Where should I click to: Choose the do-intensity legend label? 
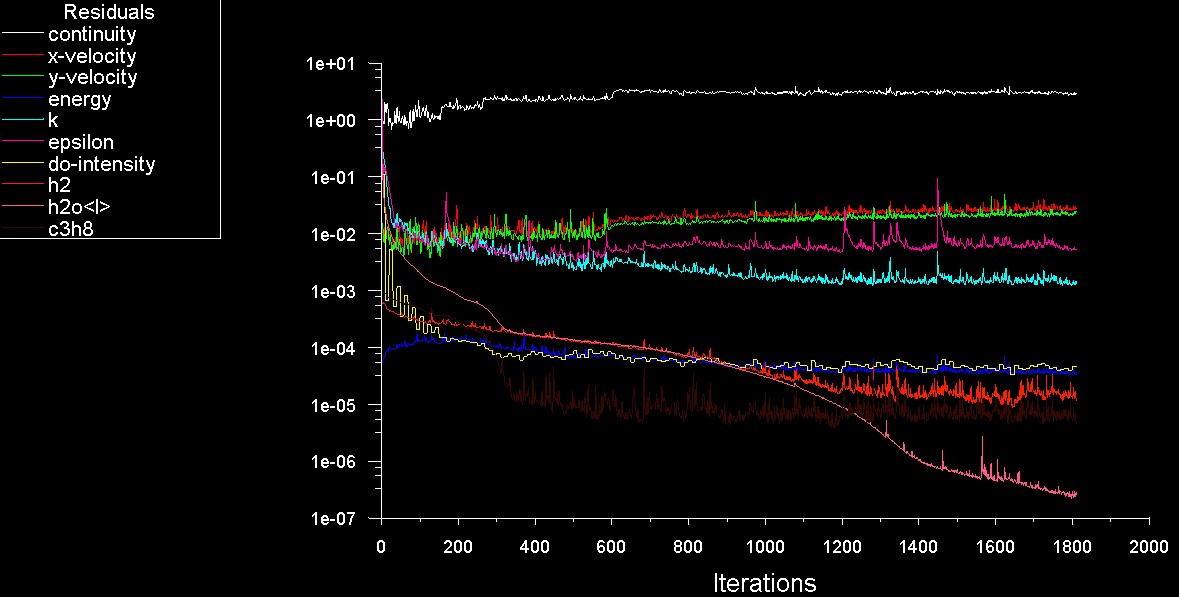[101, 164]
